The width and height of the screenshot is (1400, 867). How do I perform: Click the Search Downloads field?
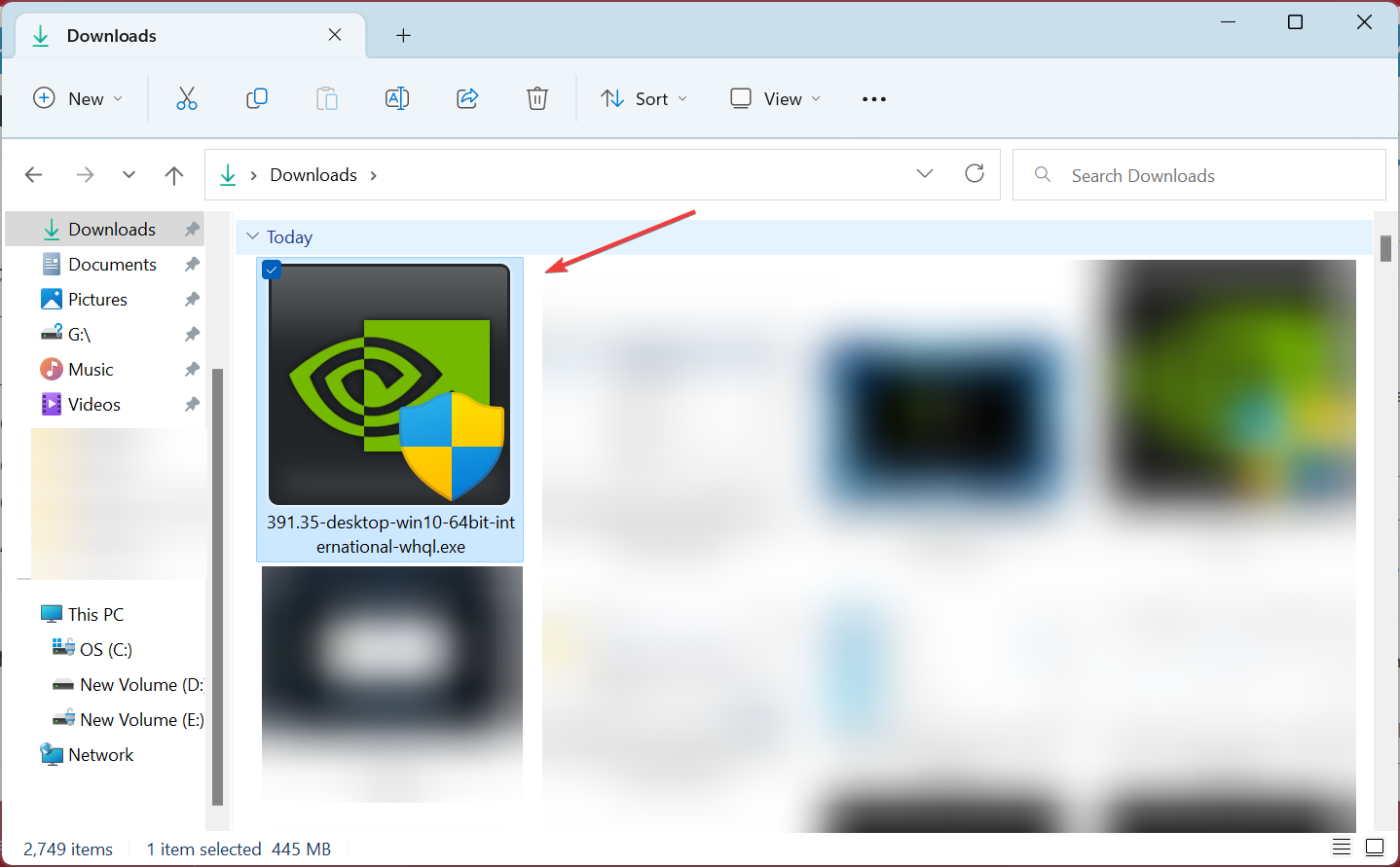pos(1199,175)
